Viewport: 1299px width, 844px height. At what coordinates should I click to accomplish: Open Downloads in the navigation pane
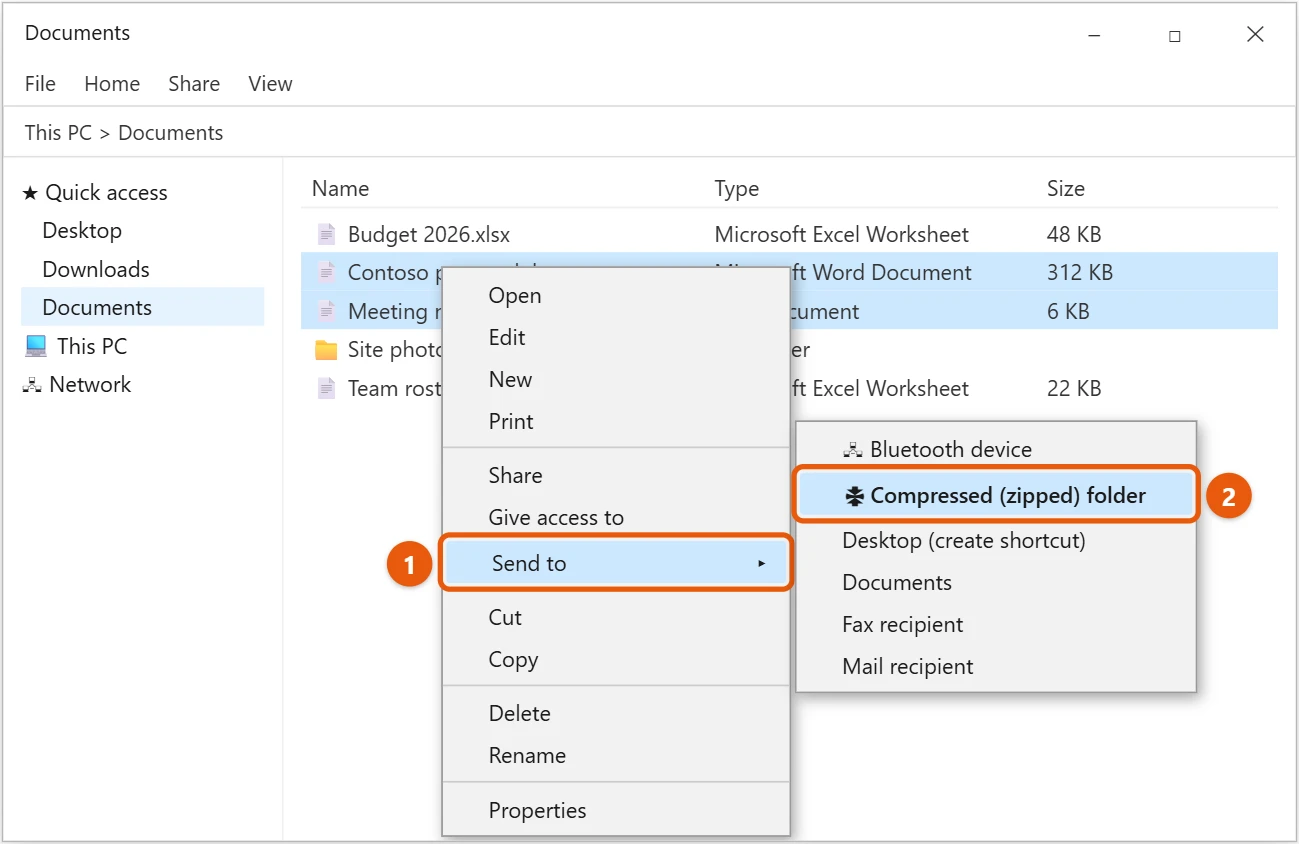96,270
